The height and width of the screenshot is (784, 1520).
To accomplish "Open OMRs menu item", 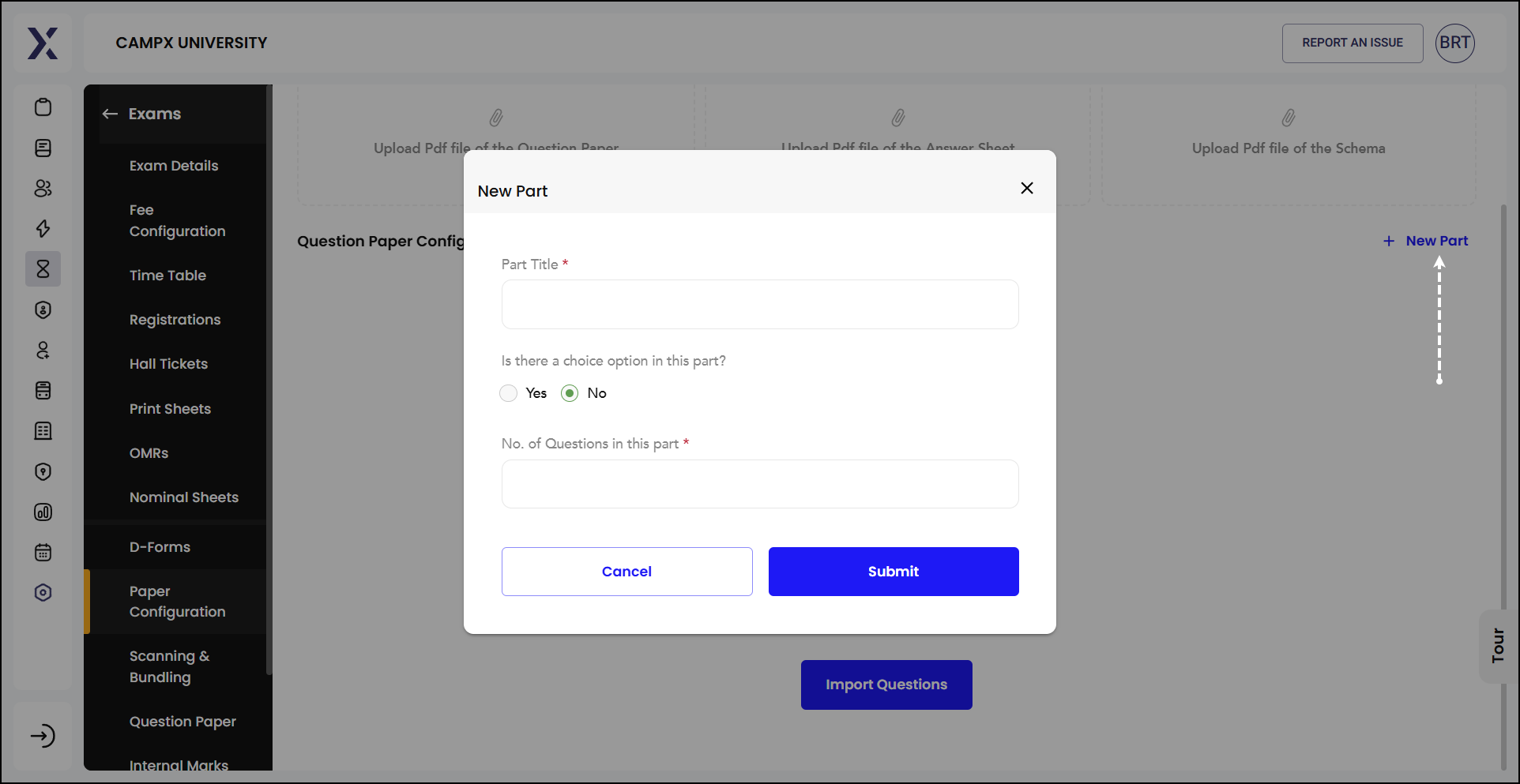I will coord(149,453).
